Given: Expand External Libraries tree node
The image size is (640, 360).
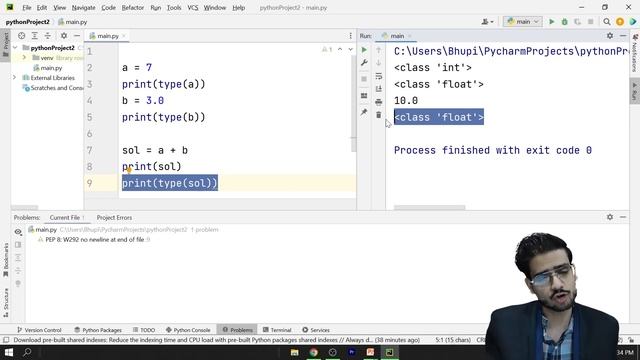Looking at the screenshot, I should coord(15,78).
